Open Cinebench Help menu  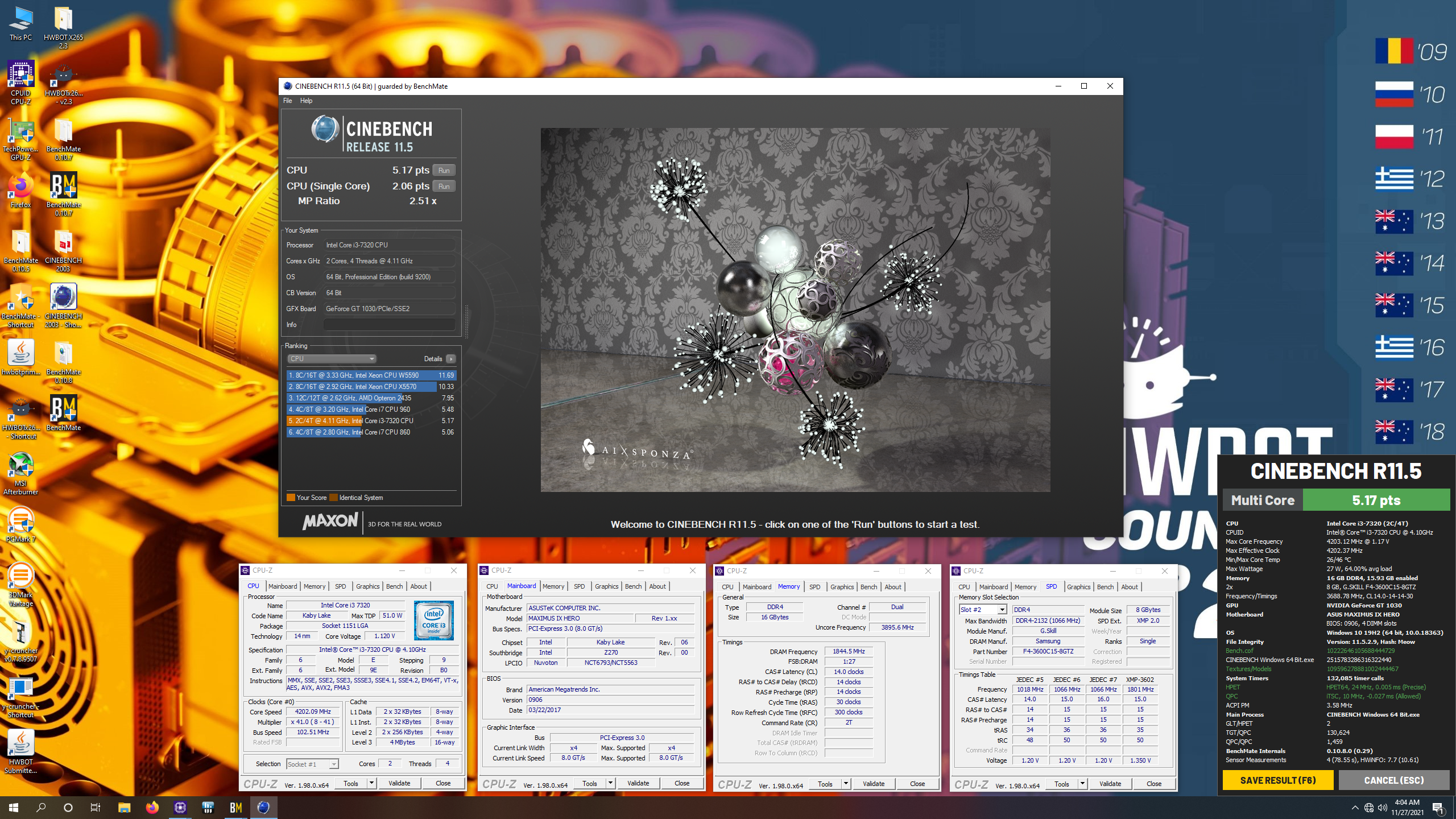pos(306,101)
